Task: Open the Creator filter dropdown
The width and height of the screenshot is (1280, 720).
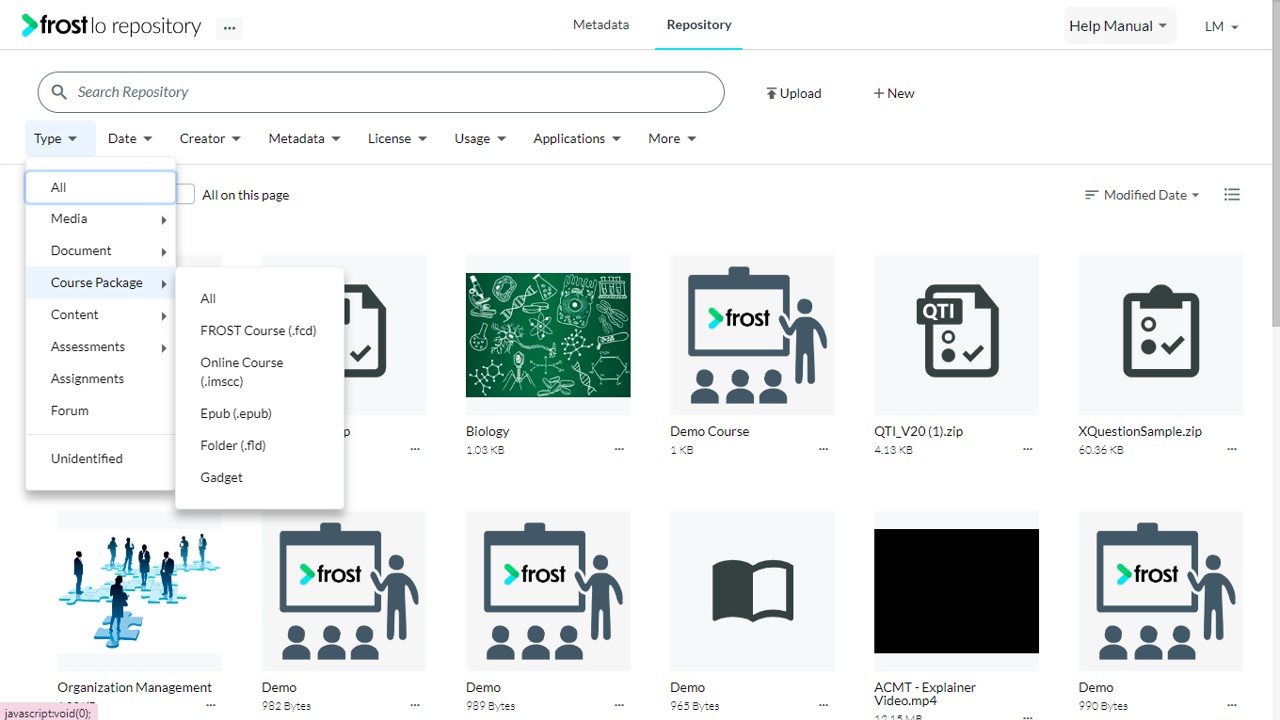Action: pyautogui.click(x=210, y=139)
